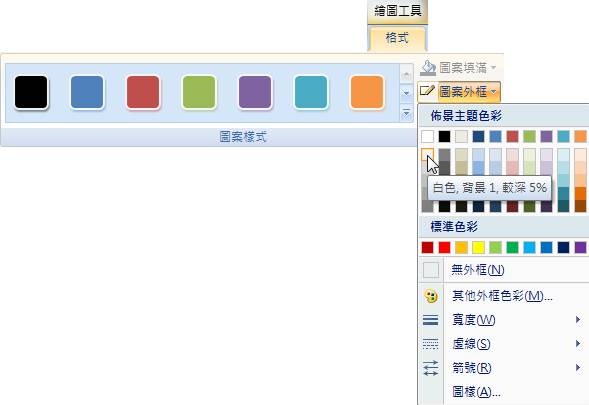Click the 繪圖工具 contextual tab header
589x405 pixels.
pyautogui.click(x=397, y=11)
